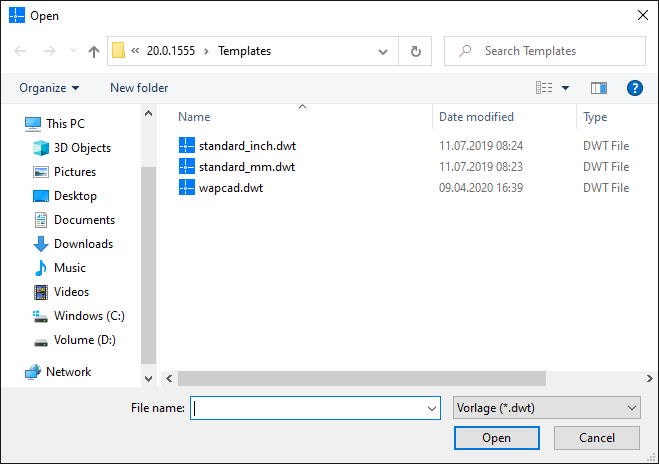This screenshot has width=659, height=464.
Task: Open the file type dropdown Vorlage (*.dwt)
Action: (546, 408)
